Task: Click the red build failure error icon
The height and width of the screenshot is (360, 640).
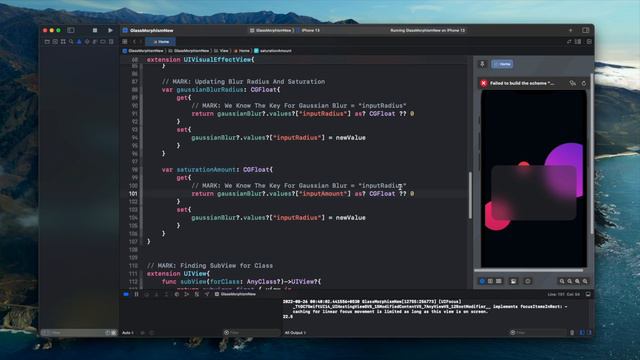Action: [x=484, y=83]
